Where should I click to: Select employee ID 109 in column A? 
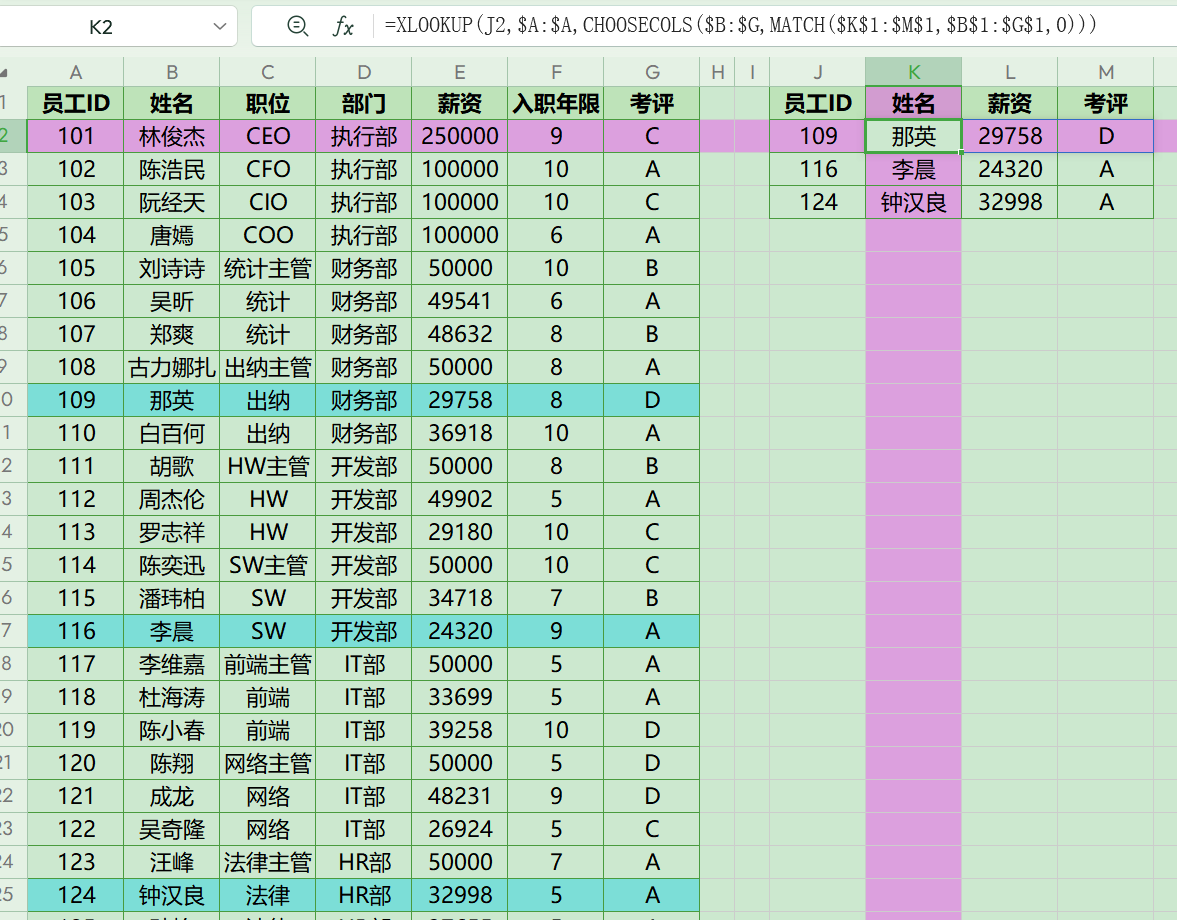76,400
